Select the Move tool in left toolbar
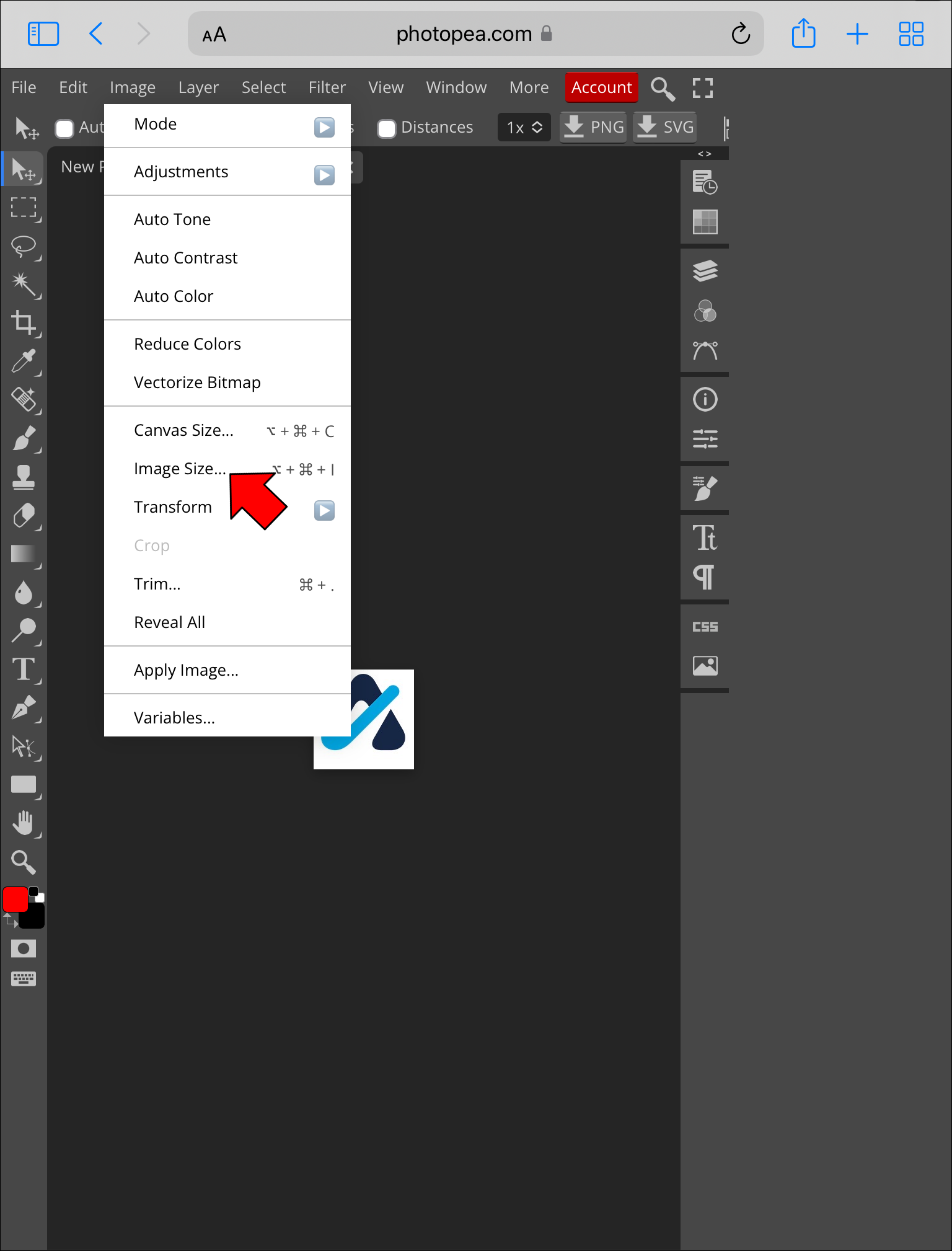952x1251 pixels. click(x=24, y=169)
